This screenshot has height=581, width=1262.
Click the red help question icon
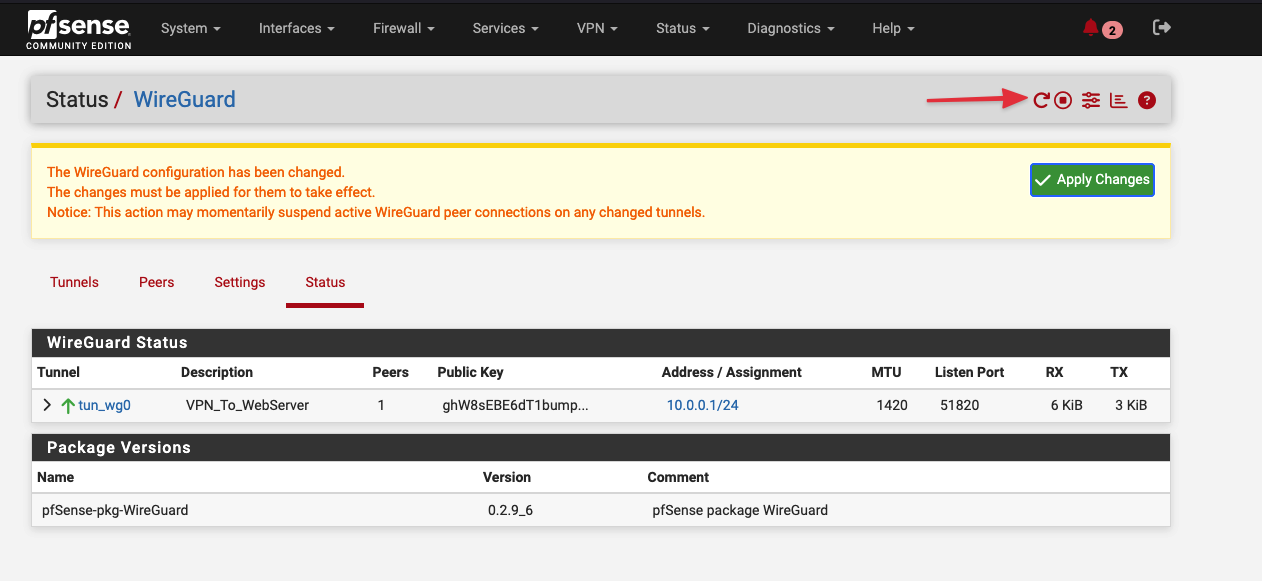[x=1147, y=100]
